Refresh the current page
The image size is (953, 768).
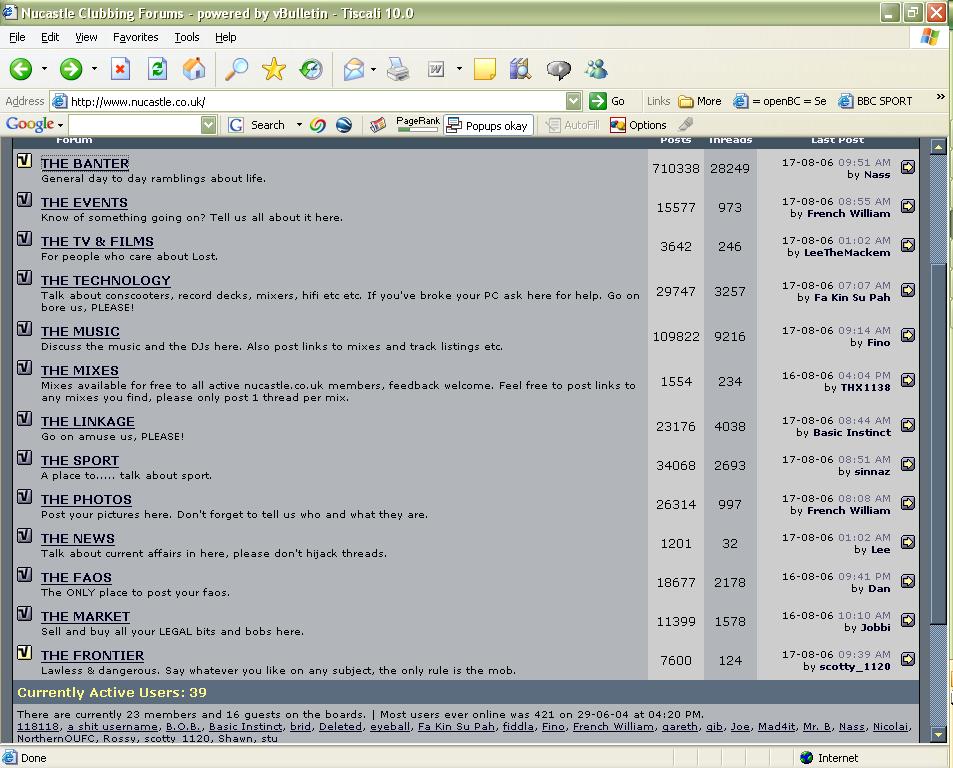click(157, 69)
